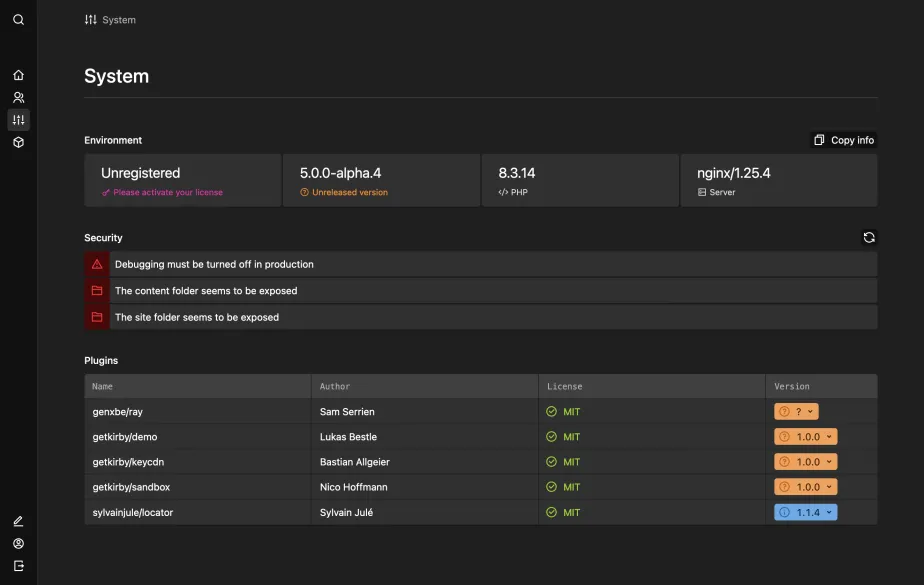Click the search icon in the sidebar
This screenshot has height=585, width=924.
click(18, 20)
